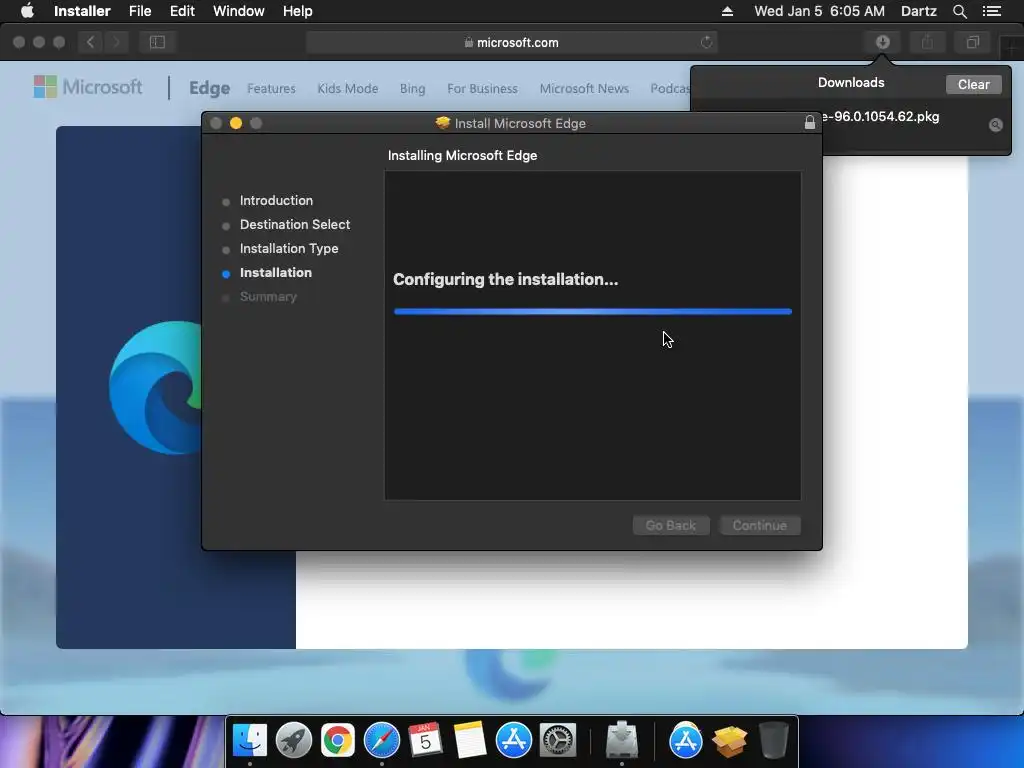The image size is (1024, 768).
Task: Open the App Store icon beside Installer in Dock
Action: tap(685, 740)
